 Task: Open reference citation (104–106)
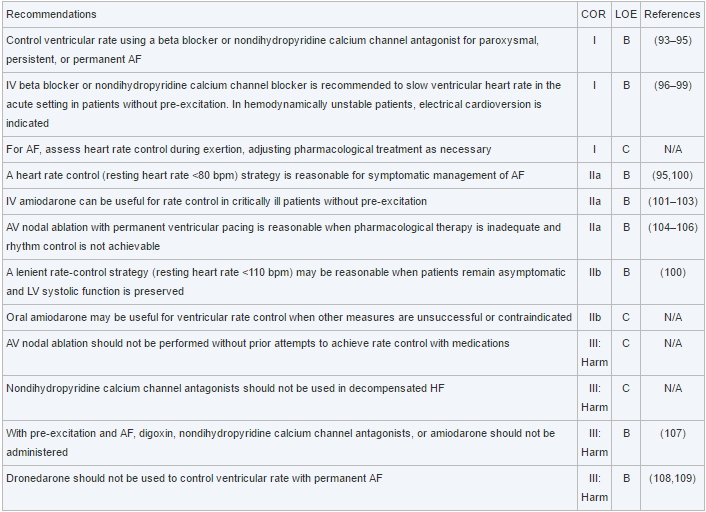(672, 227)
